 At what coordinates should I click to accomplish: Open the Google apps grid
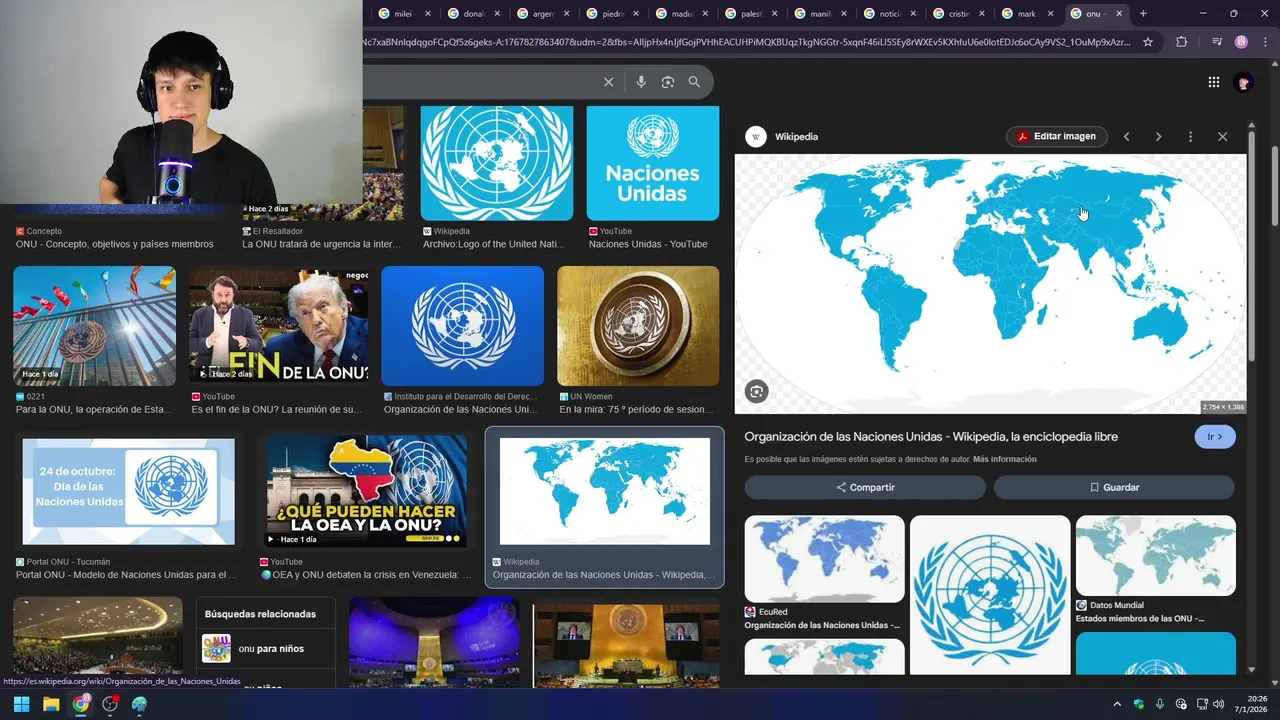click(1214, 82)
